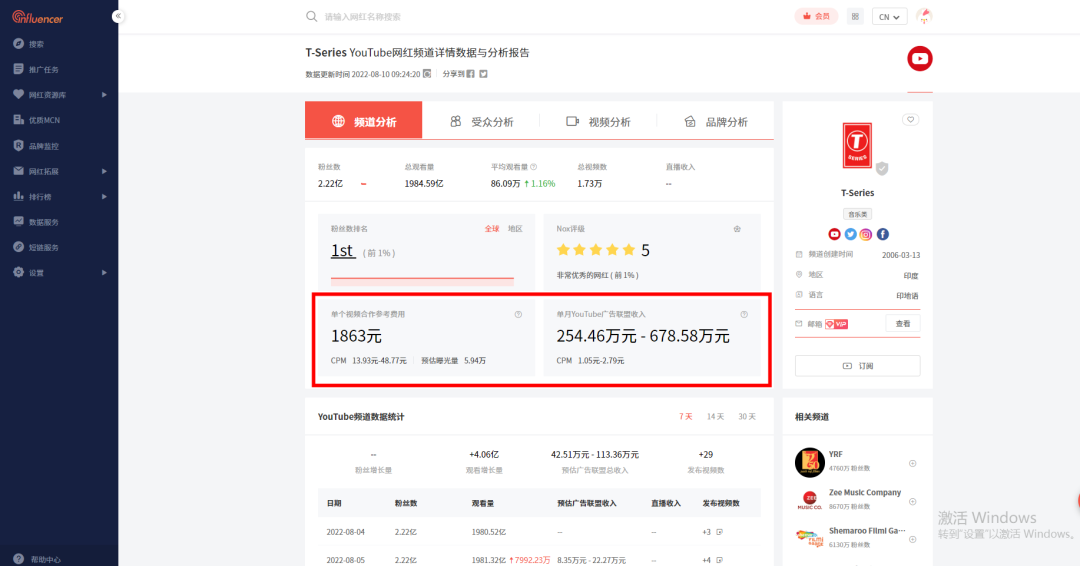The image size is (1080, 566).
Task: Click the five-star Nox rating
Action: pos(596,250)
